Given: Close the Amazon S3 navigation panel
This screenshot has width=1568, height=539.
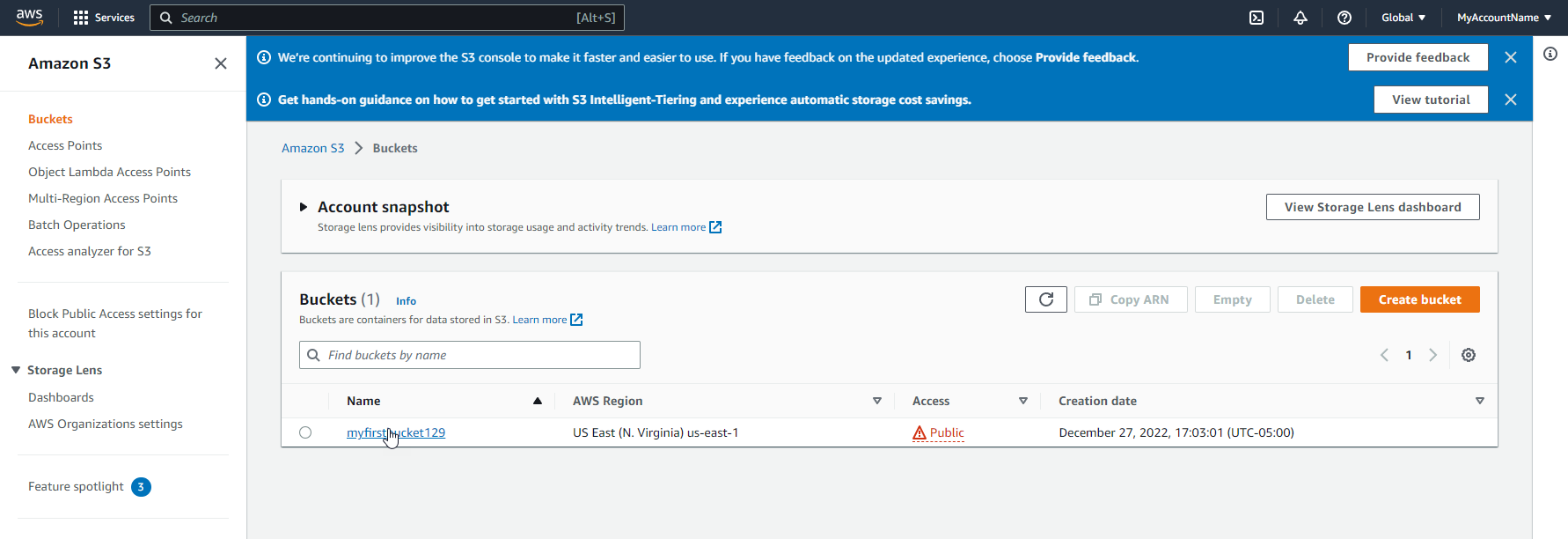Looking at the screenshot, I should [x=221, y=63].
